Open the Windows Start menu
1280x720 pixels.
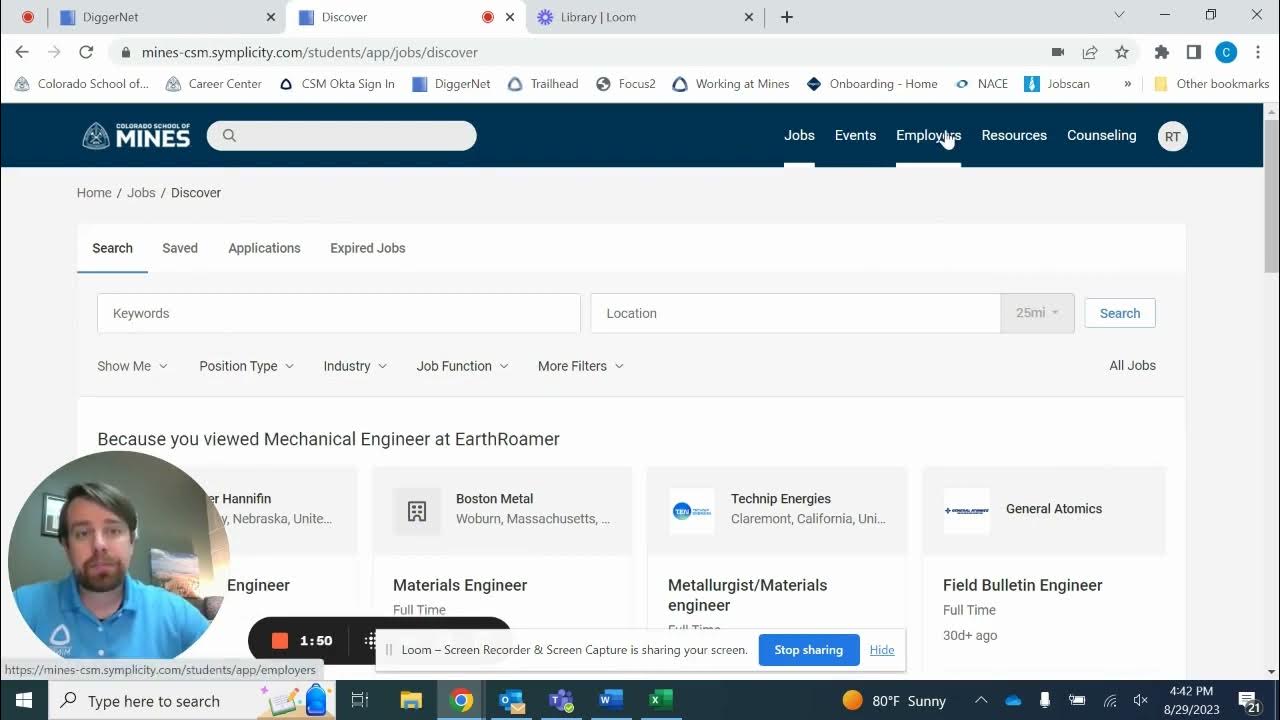click(x=24, y=700)
